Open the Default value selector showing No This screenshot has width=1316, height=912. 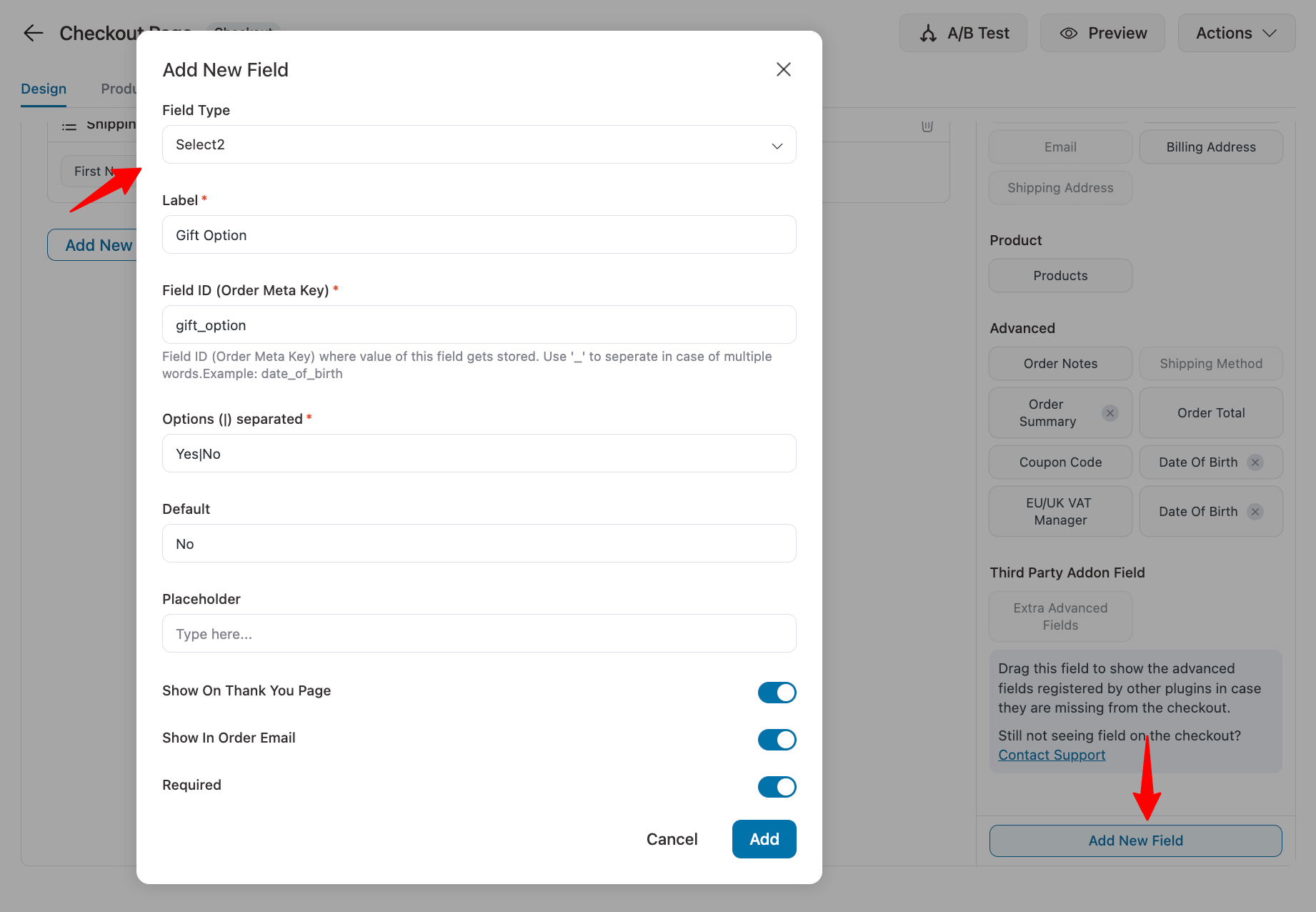[479, 543]
